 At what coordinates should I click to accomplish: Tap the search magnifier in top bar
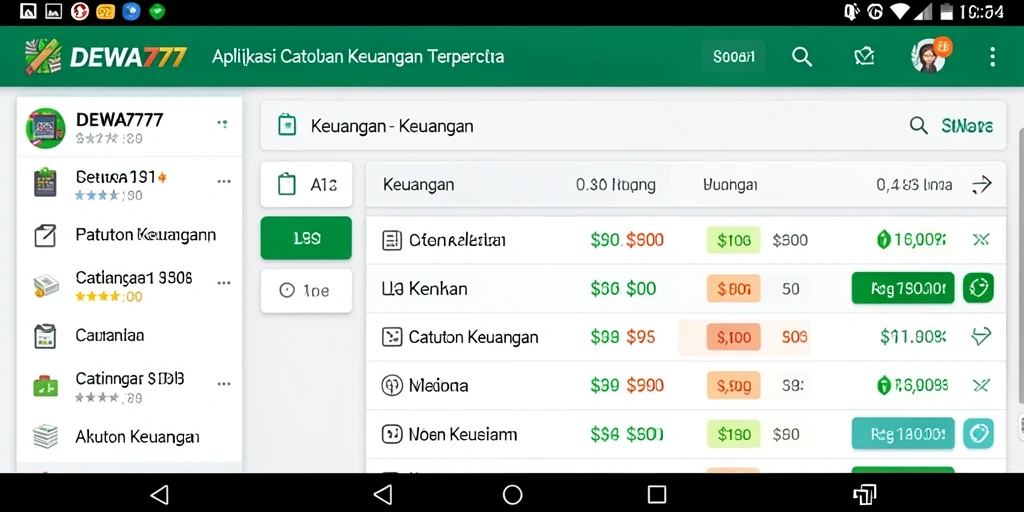point(802,57)
